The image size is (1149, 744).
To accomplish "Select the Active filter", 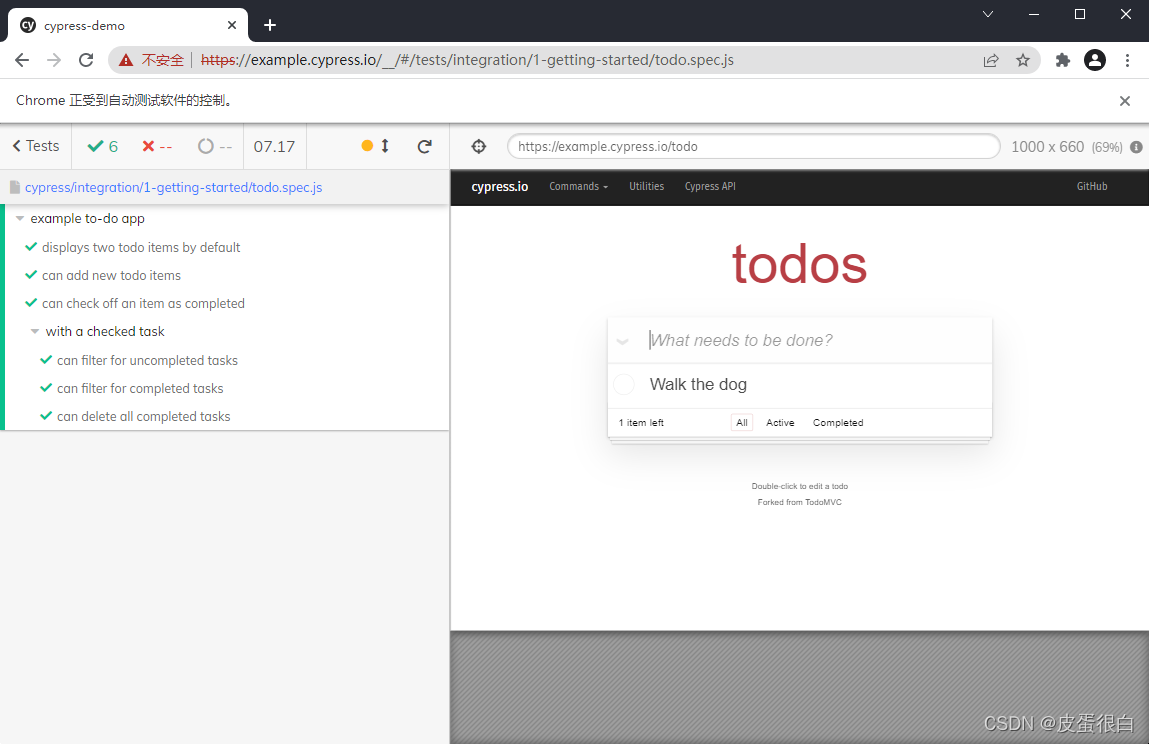I will coord(780,422).
